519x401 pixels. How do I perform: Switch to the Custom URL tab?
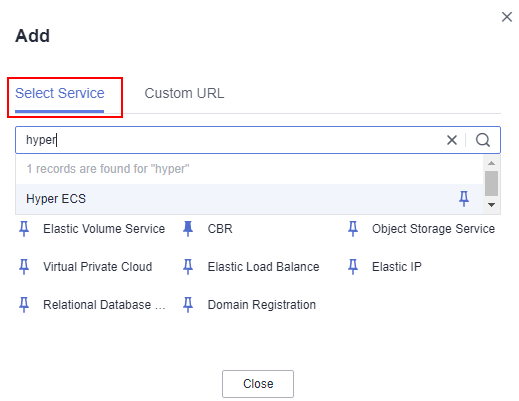tap(184, 93)
